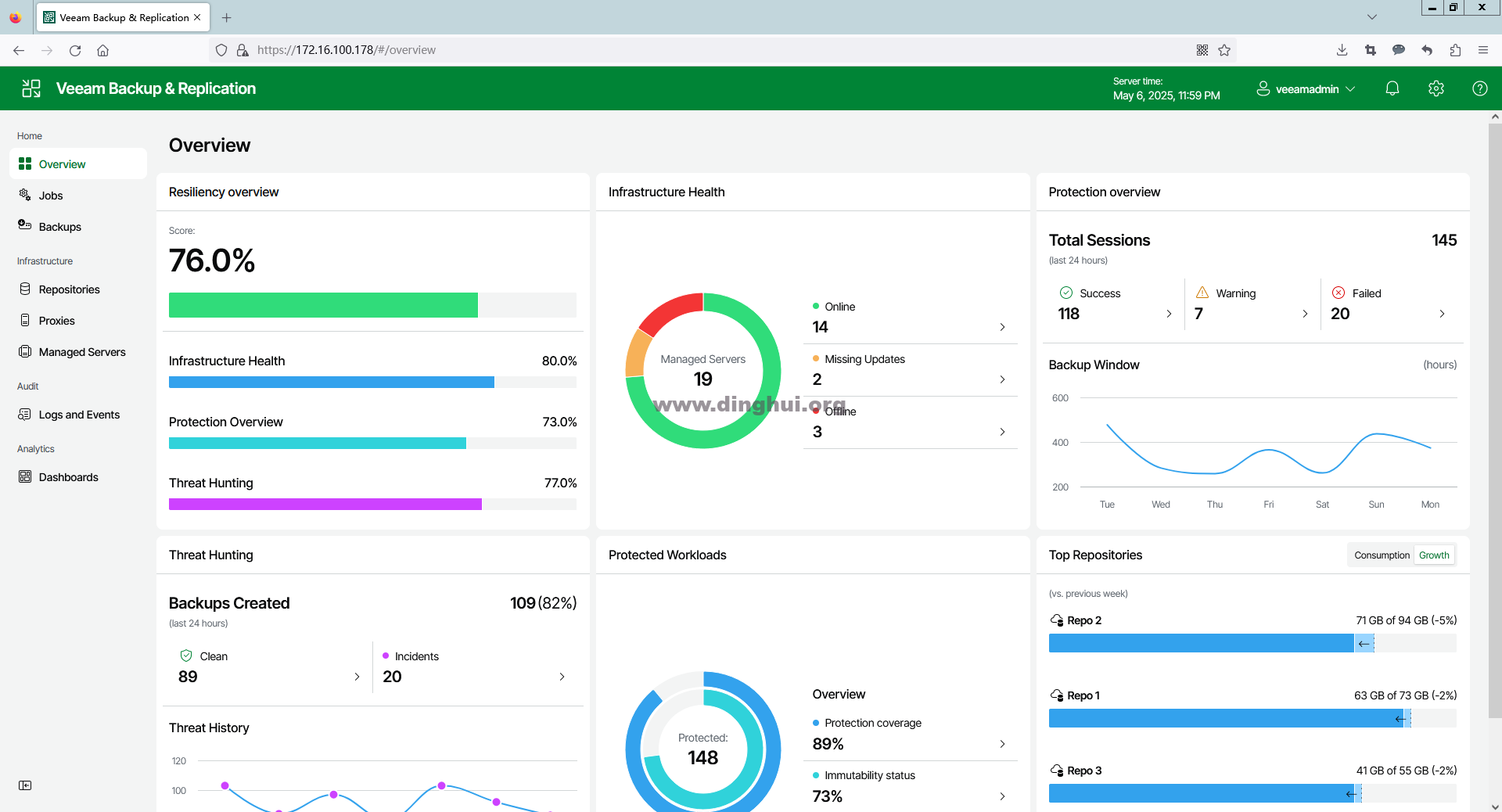Go to browser home page
Image resolution: width=1502 pixels, height=812 pixels.
[102, 50]
